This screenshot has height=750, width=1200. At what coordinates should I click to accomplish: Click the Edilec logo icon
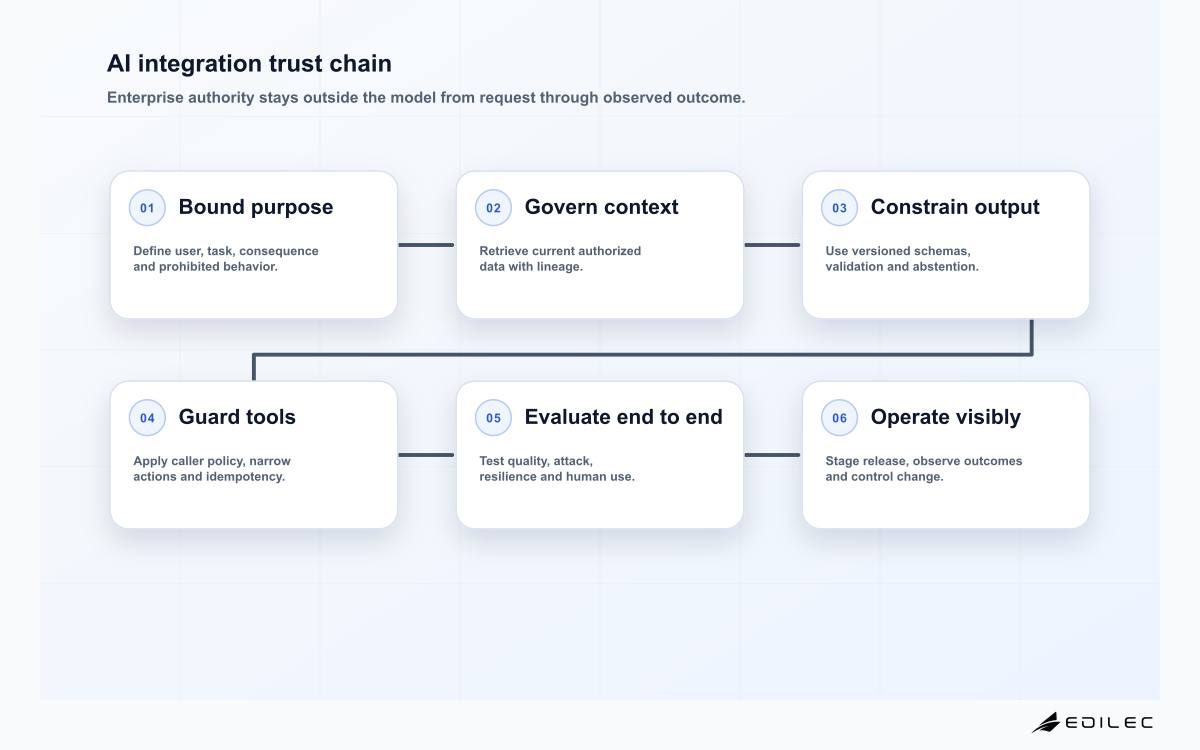point(1046,722)
